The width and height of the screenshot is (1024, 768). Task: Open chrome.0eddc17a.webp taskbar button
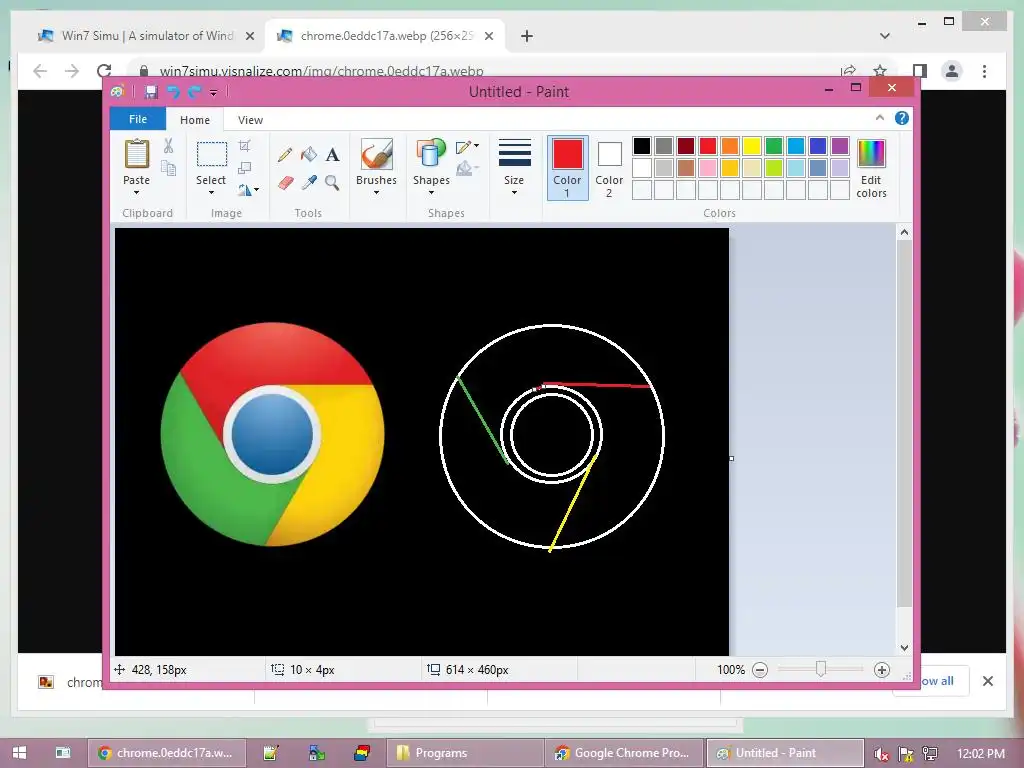pyautogui.click(x=167, y=753)
